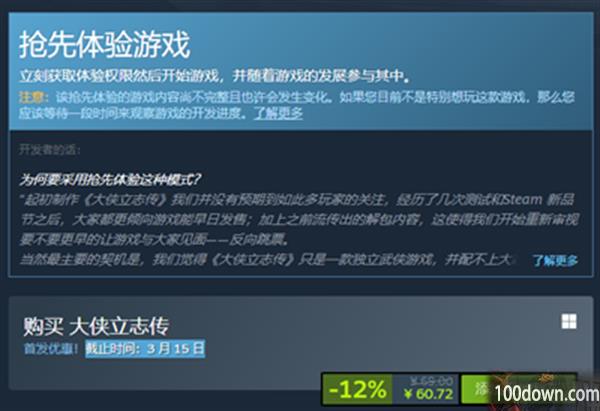Click the green -12% discount badge
This screenshot has height=411, width=600.
click(x=357, y=390)
